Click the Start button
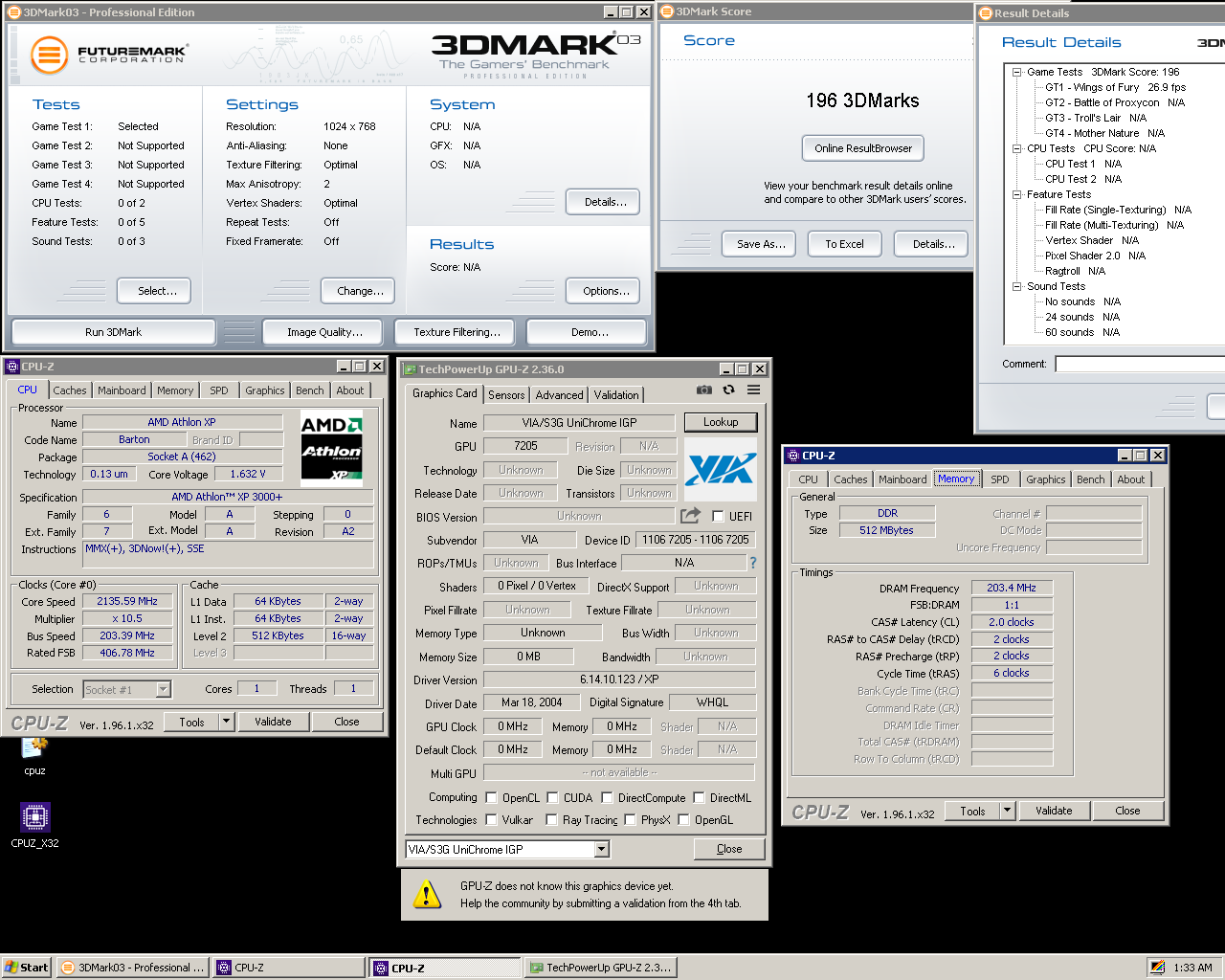The height and width of the screenshot is (980, 1225). pyautogui.click(x=27, y=968)
